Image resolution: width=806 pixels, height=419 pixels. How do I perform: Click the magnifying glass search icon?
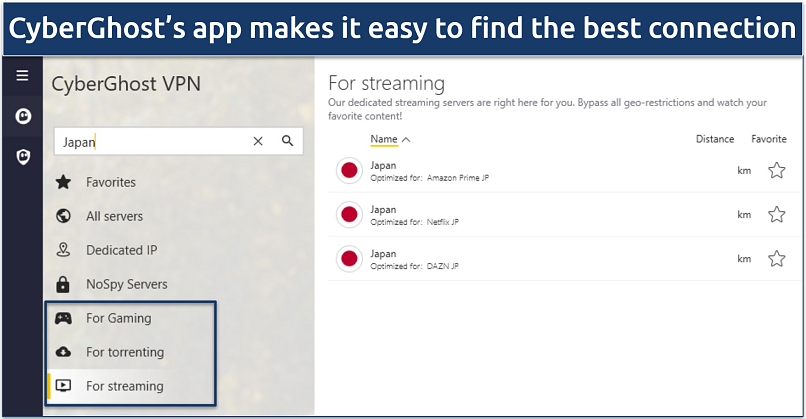point(287,142)
